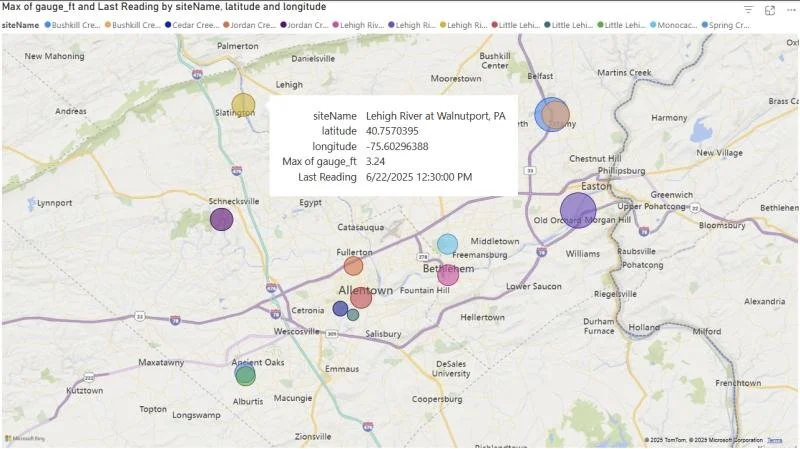
Task: Click tooltip gauge value 3.24
Action: pyautogui.click(x=376, y=162)
